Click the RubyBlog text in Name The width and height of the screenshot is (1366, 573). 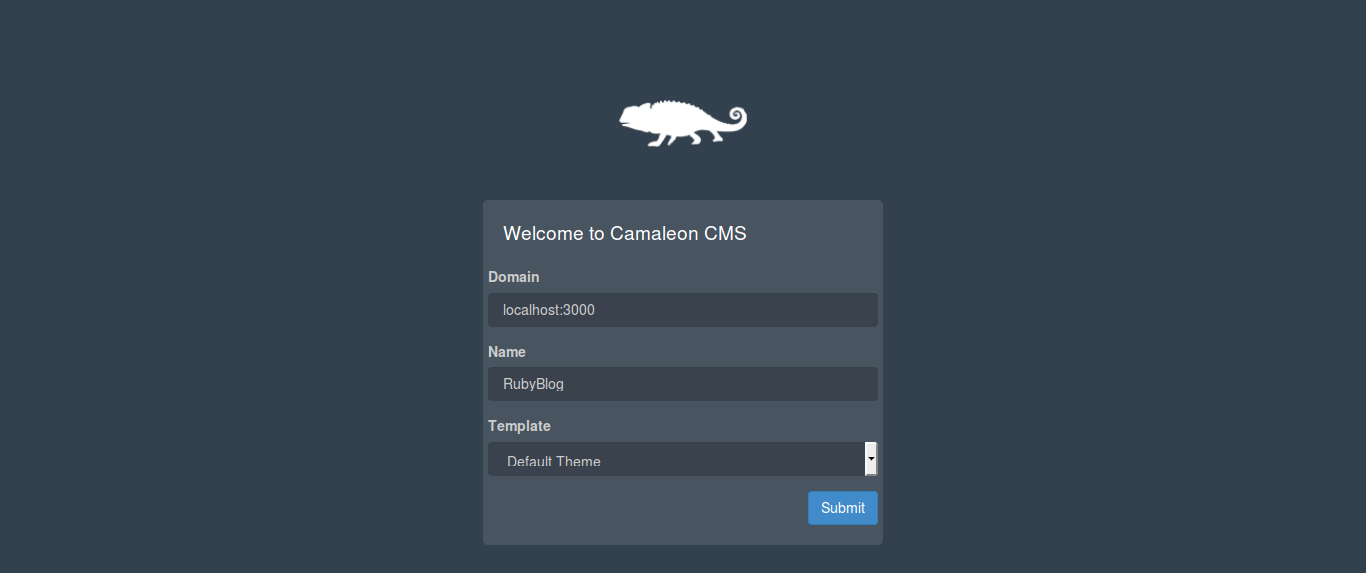coord(534,384)
